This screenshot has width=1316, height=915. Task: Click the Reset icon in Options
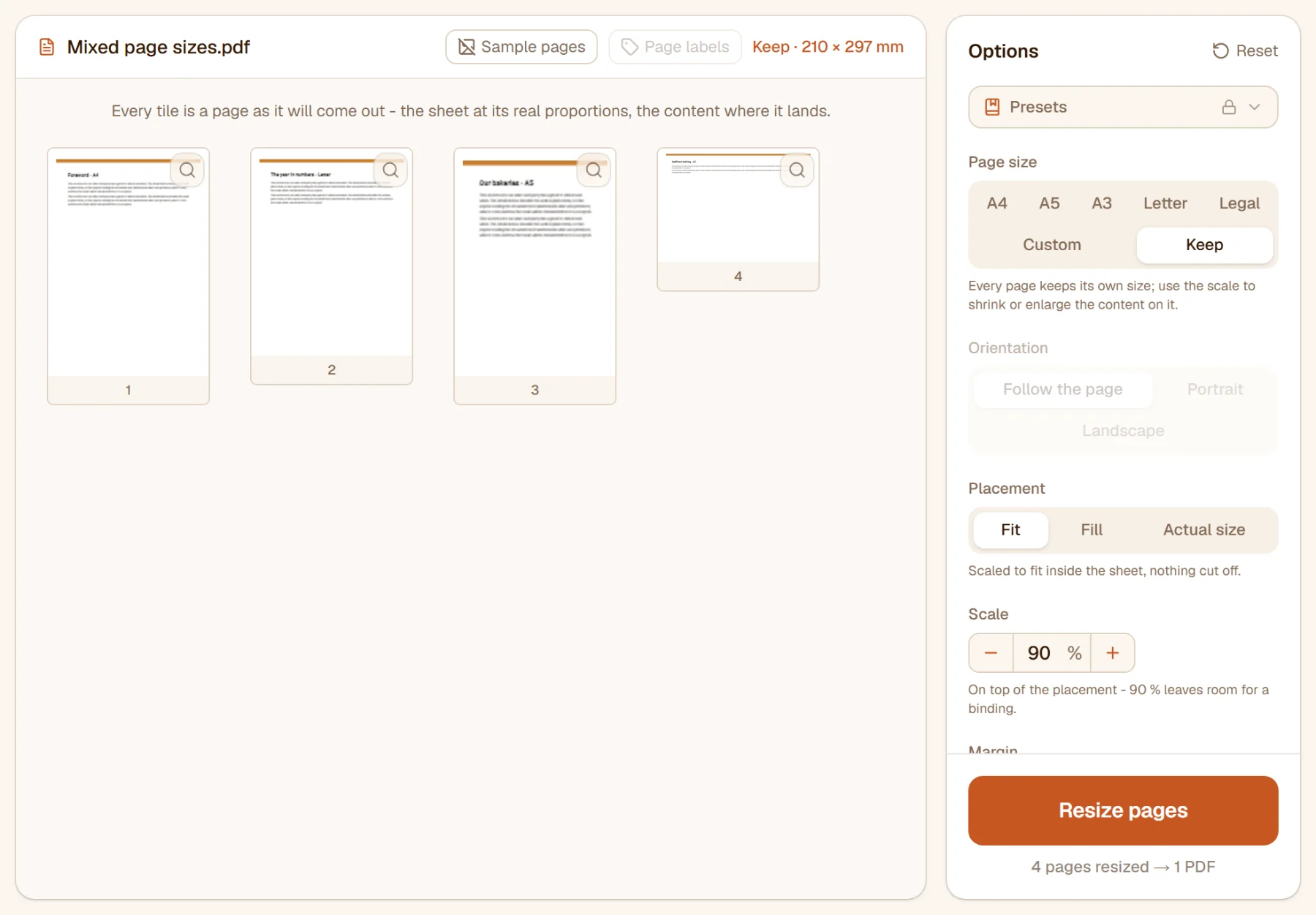[x=1220, y=51]
